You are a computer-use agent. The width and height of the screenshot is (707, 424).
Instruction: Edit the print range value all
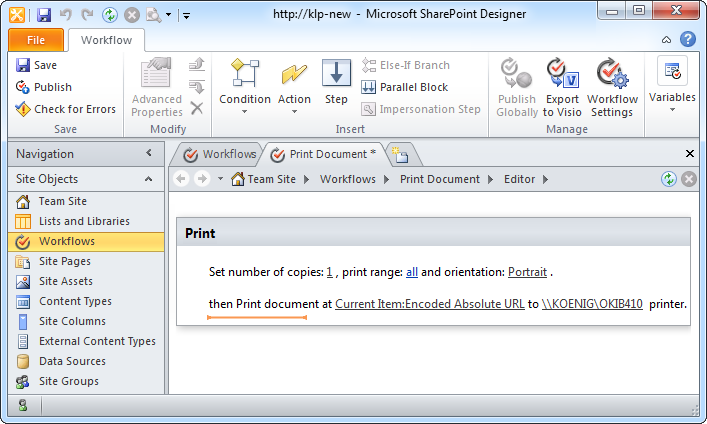click(412, 272)
